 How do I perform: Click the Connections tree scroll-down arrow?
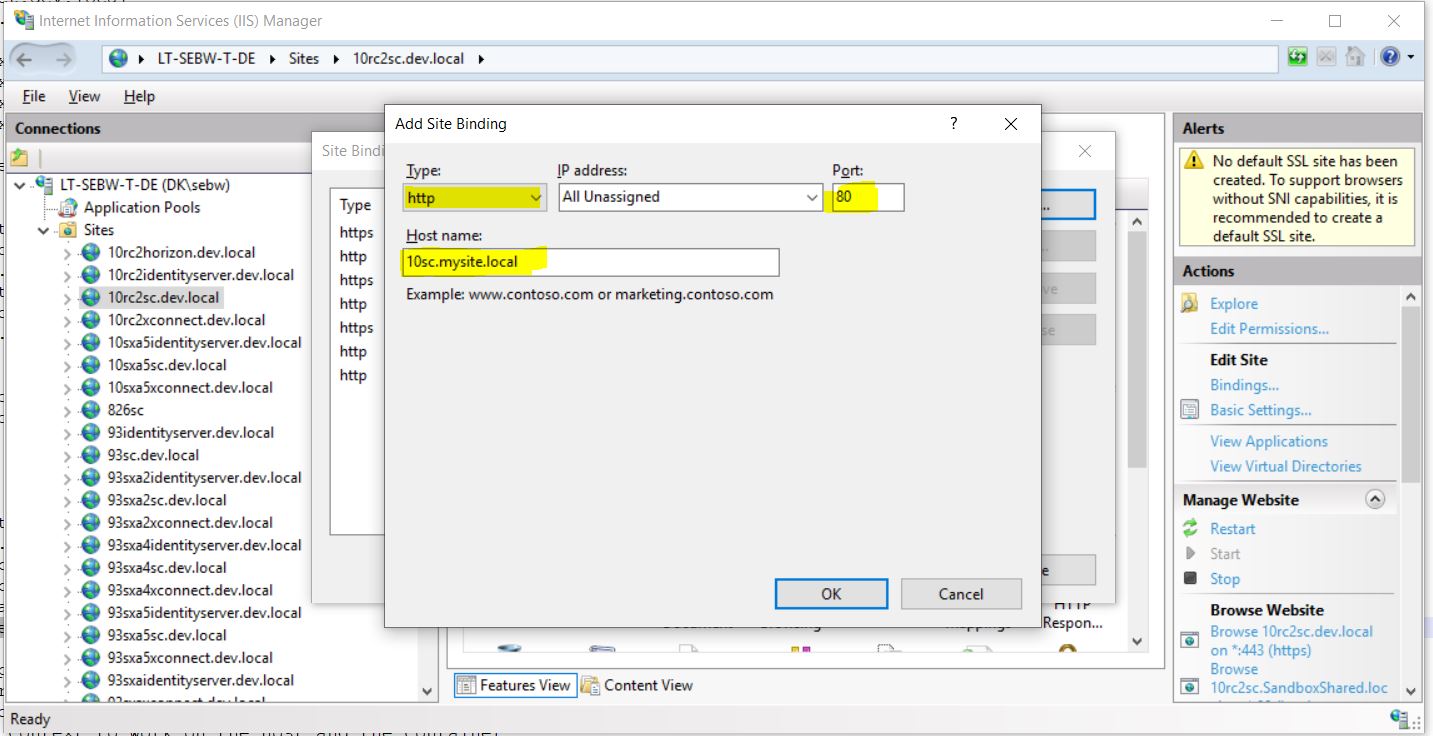tap(428, 691)
